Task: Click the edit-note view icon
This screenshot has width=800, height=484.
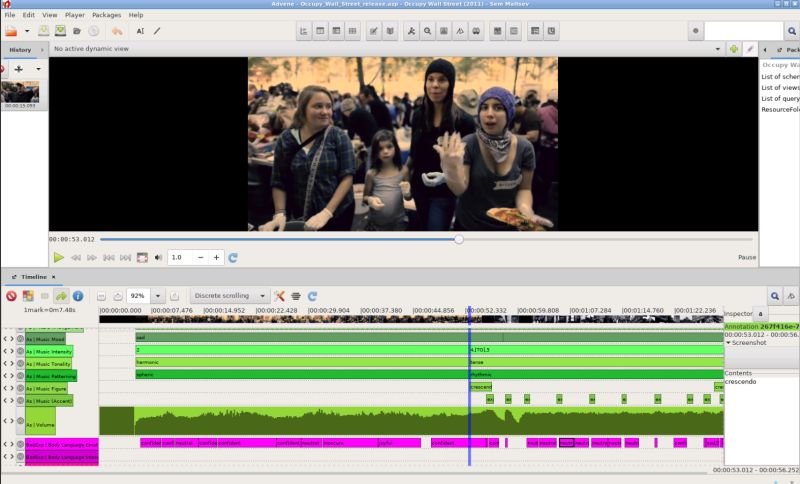Action: click(373, 31)
